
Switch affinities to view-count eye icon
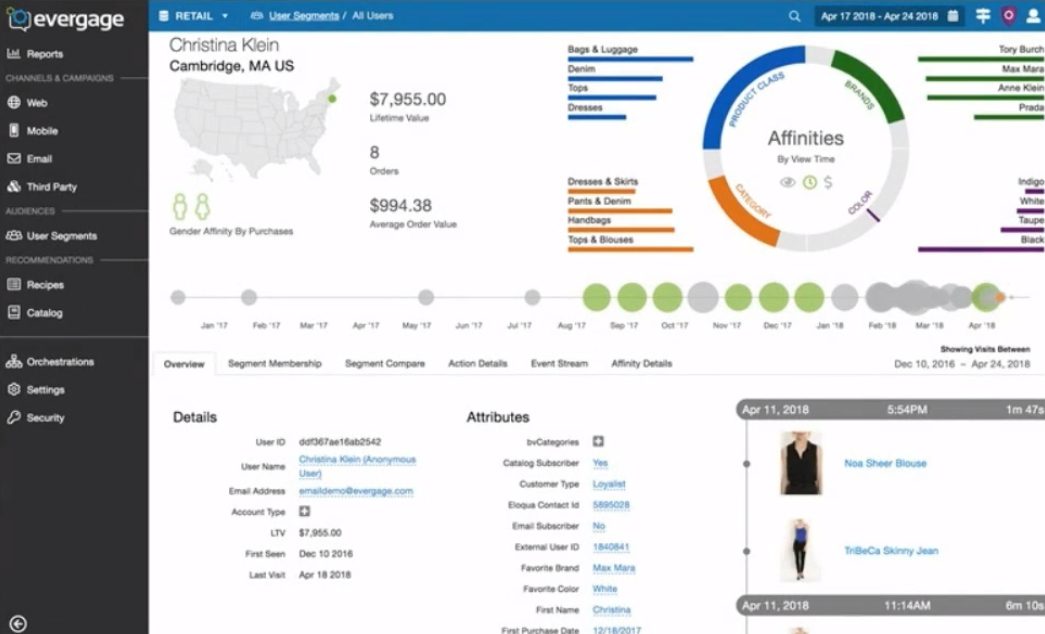[787, 182]
